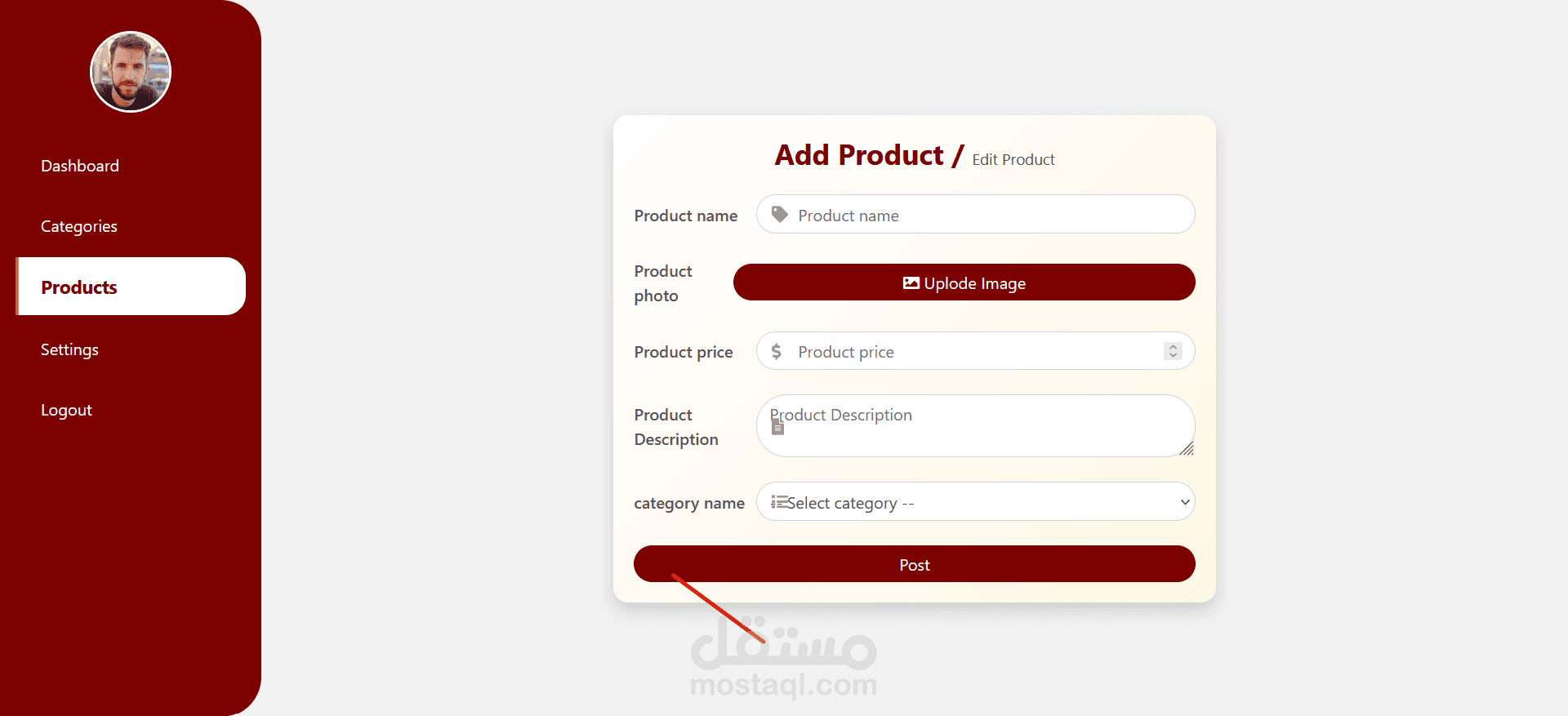Click the user profile avatar photo
The image size is (1568, 716).
131,72
